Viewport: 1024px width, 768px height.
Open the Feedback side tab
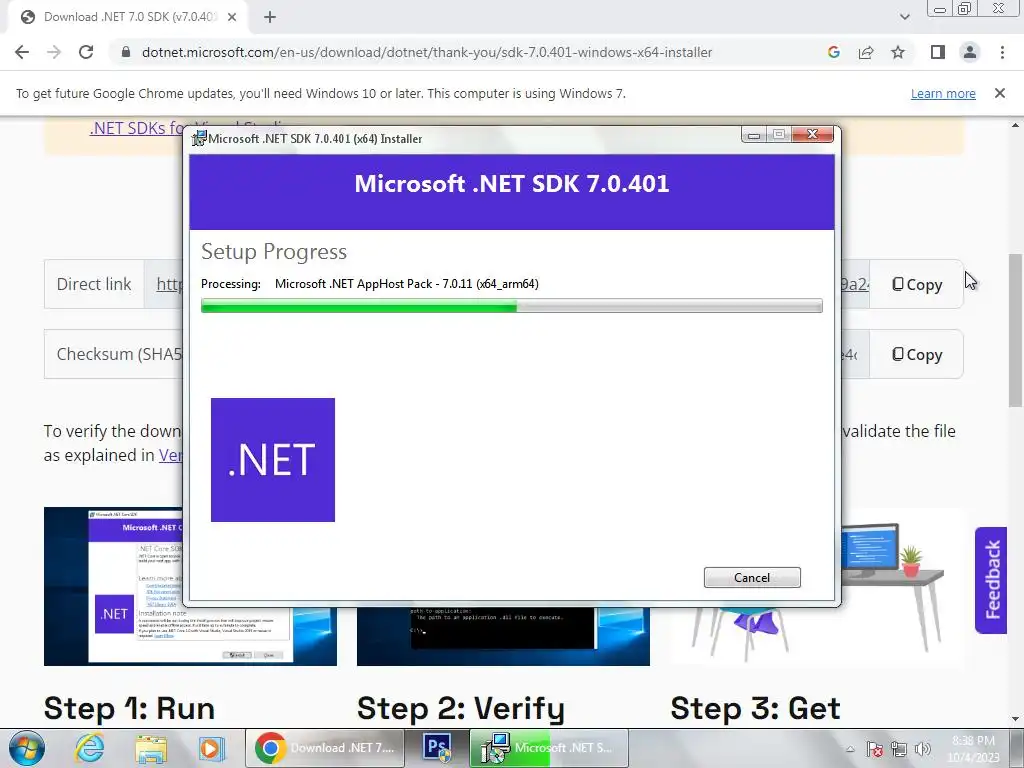point(991,580)
